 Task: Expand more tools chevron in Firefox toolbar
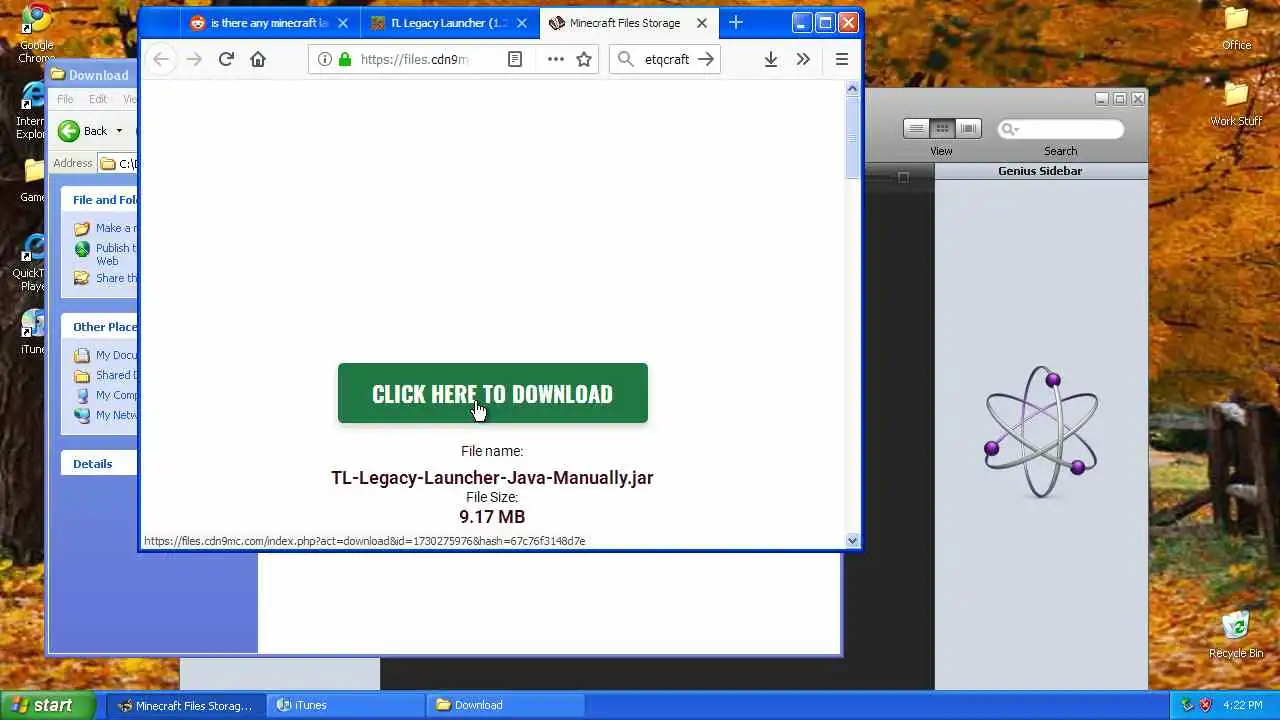click(x=803, y=59)
